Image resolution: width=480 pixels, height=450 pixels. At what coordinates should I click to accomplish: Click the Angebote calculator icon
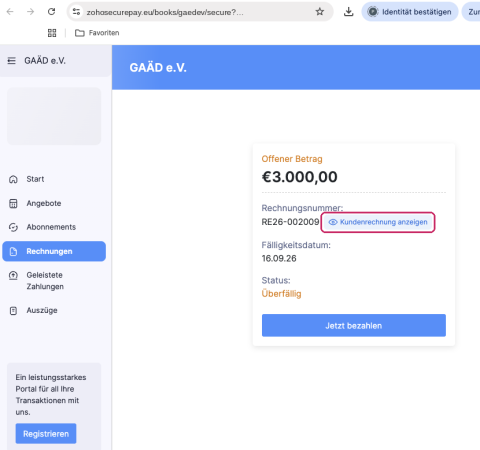click(x=13, y=203)
